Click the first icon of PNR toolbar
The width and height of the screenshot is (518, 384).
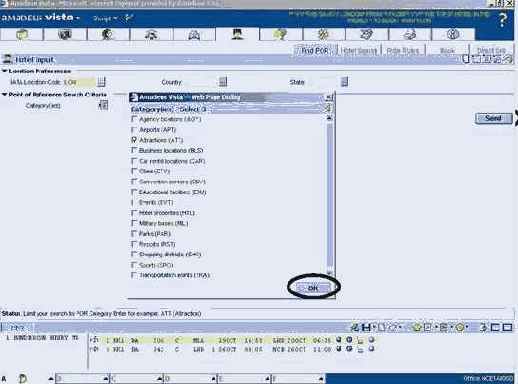tap(355, 328)
